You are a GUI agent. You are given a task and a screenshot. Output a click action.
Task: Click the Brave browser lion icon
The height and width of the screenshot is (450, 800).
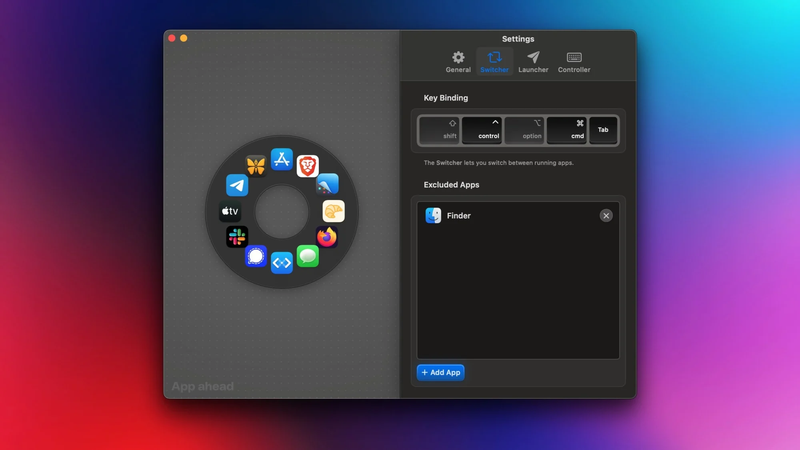pos(308,167)
